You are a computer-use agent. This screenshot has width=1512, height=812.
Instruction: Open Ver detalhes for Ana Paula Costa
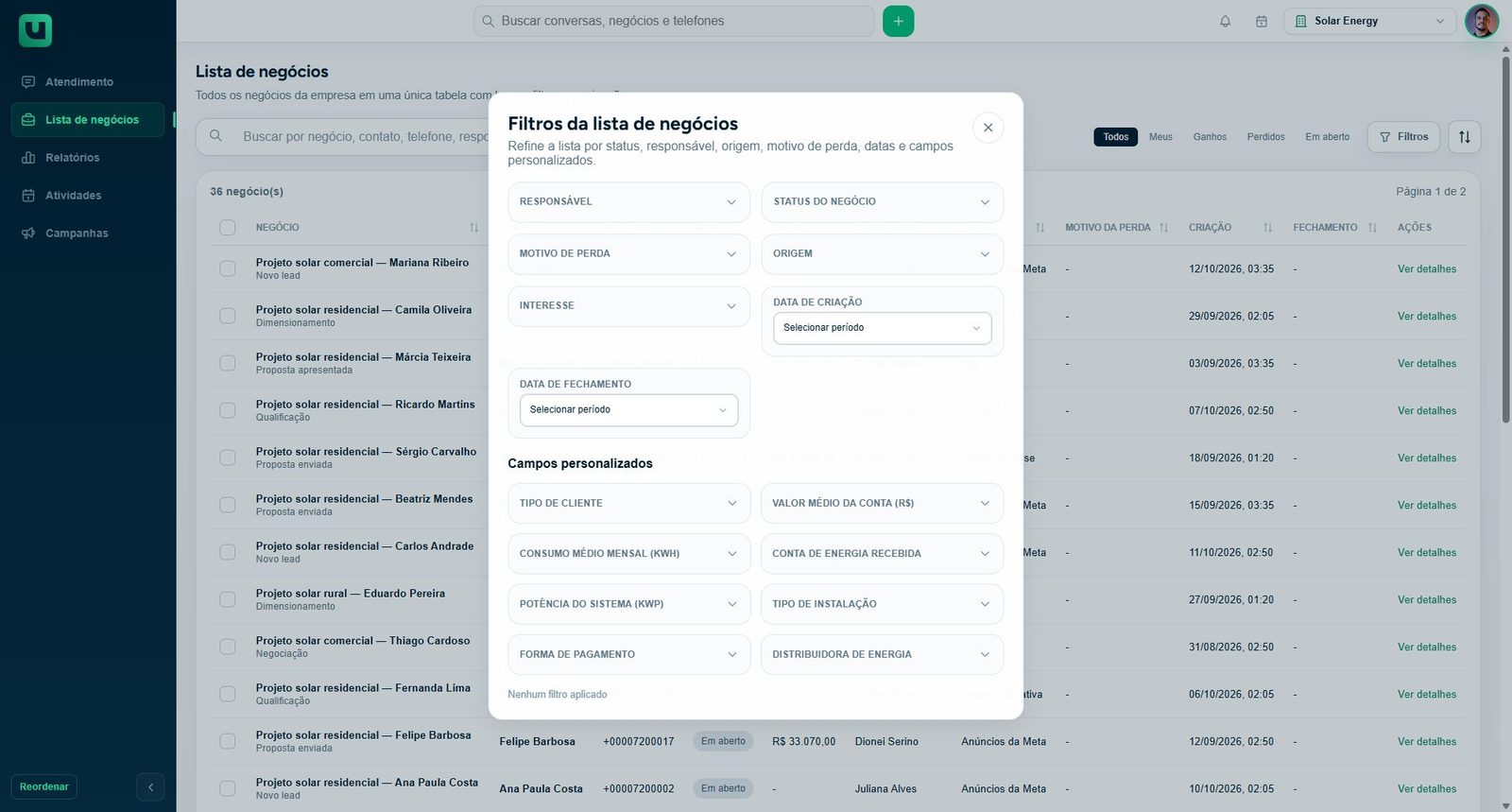1427,789
